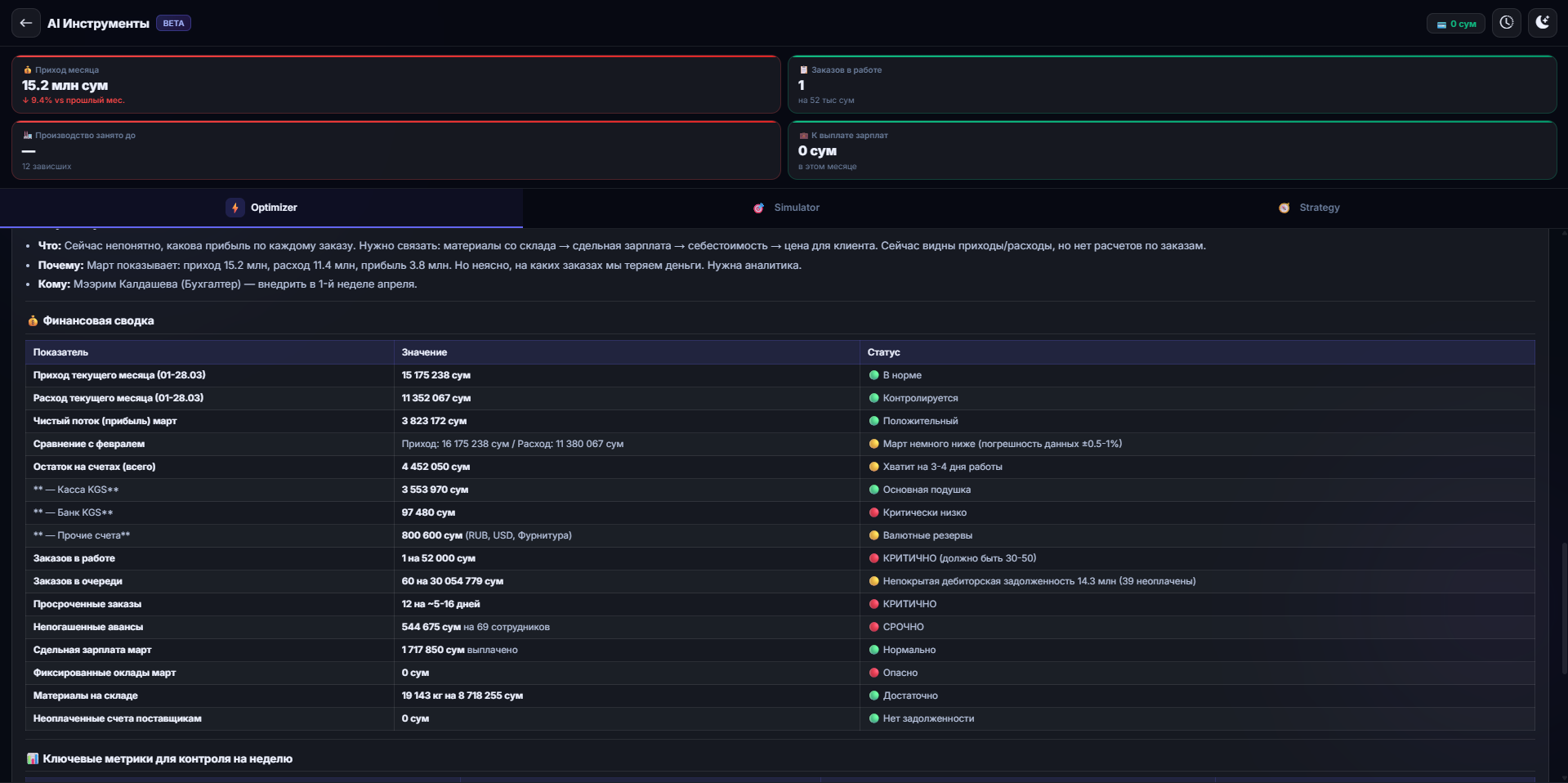The width and height of the screenshot is (1568, 783).
Task: Select the Сравнение с февралем label
Action: click(88, 444)
